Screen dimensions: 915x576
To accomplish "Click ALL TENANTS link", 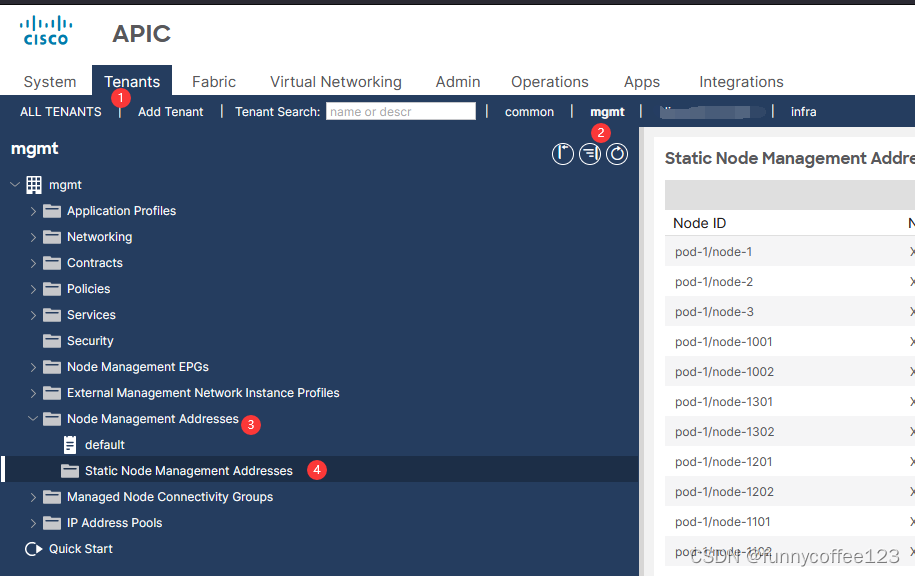I will tap(61, 111).
